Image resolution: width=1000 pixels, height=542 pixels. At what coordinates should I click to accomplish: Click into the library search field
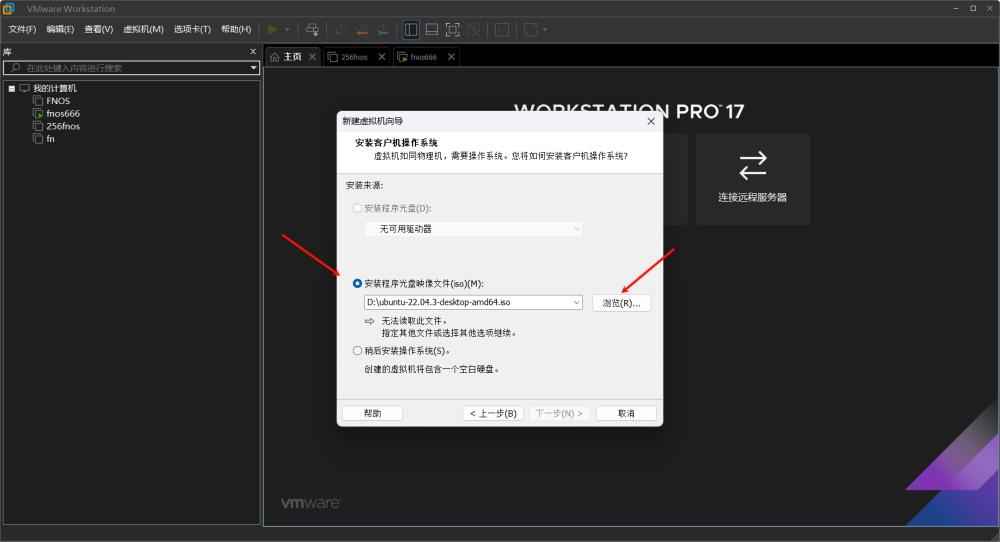tap(131, 68)
